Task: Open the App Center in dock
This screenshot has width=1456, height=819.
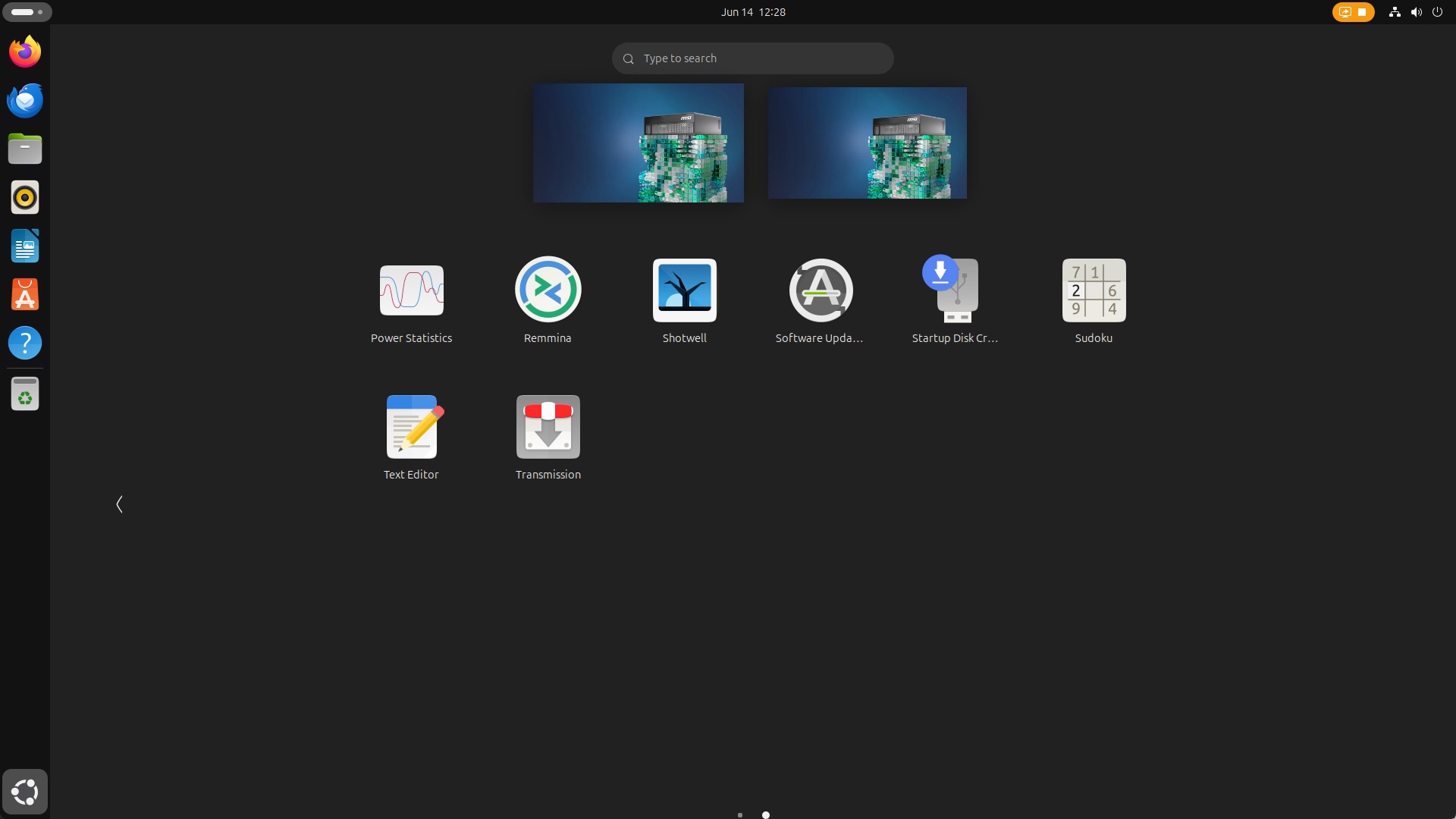Action: click(25, 294)
